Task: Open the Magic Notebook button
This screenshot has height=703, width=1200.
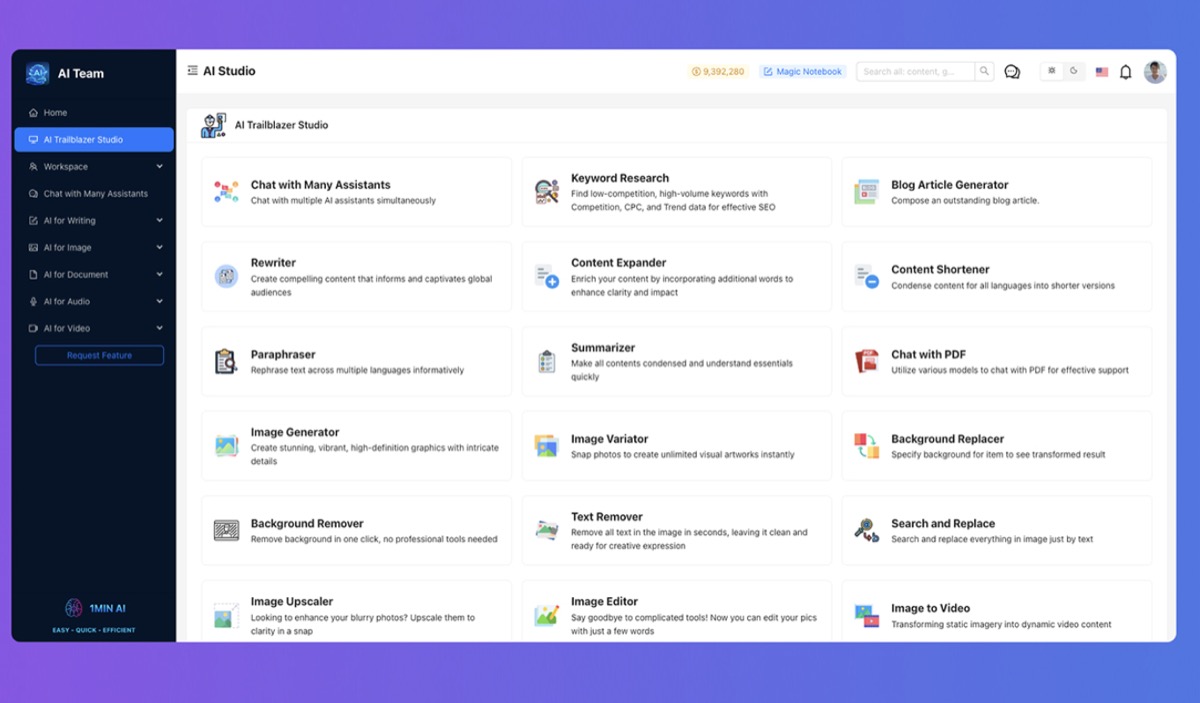Action: point(803,72)
